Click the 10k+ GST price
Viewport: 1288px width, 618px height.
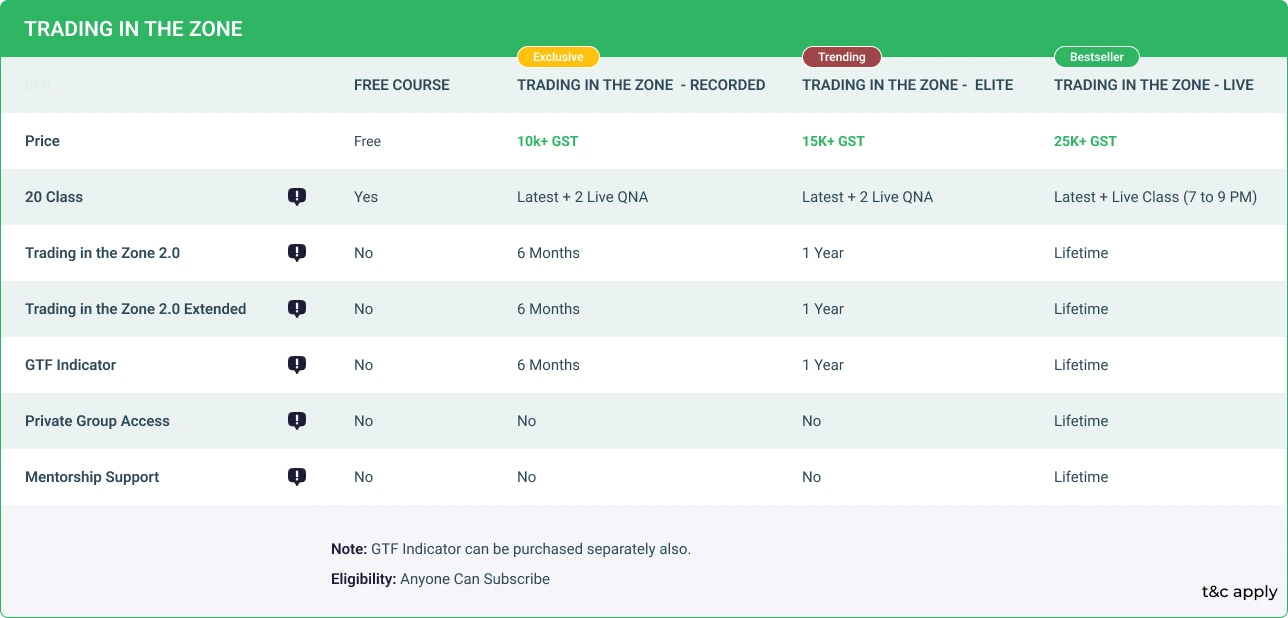[547, 141]
